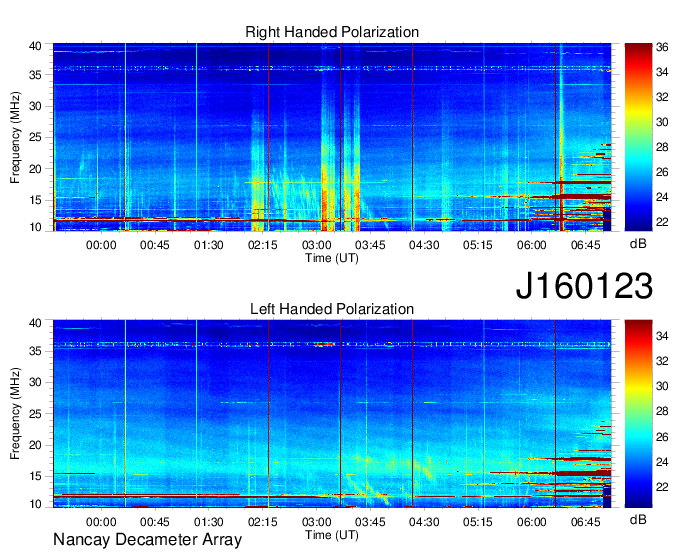Viewport: 680px width, 552px height.
Task: Click the 00:00 time tick on lower plot
Action: pos(101,522)
